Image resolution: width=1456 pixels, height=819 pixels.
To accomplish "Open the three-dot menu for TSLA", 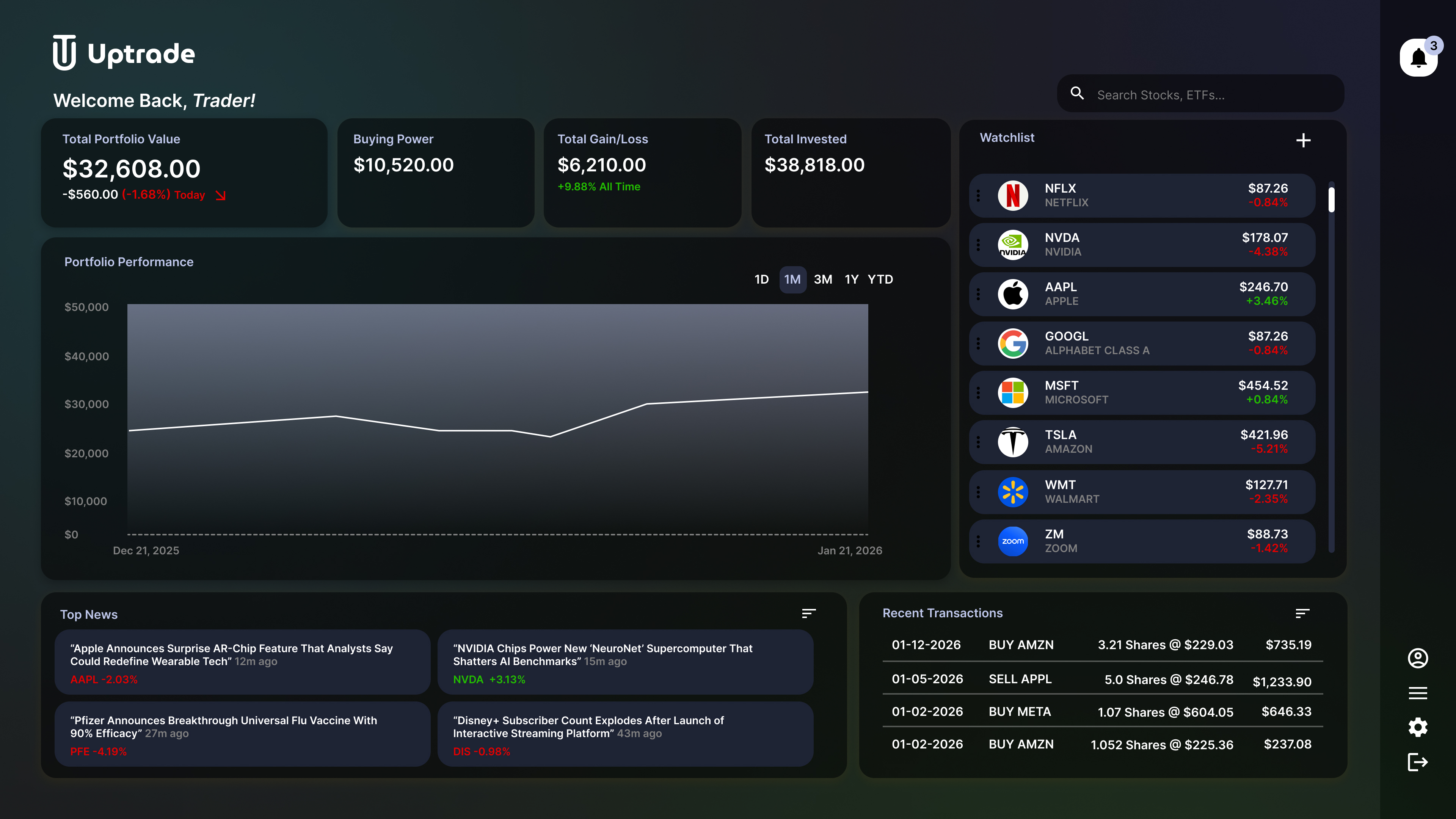I will (x=978, y=442).
